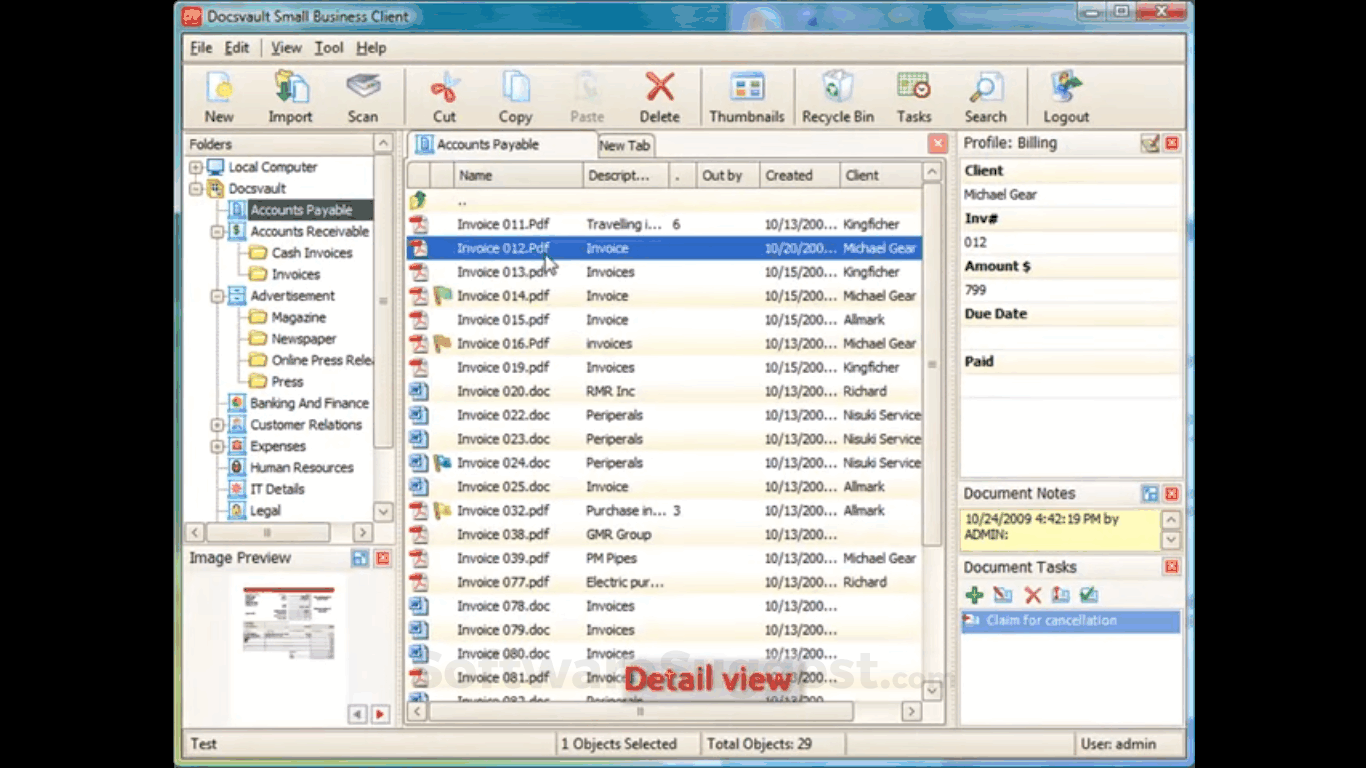
Task: Switch to the New Tab tab
Action: click(x=625, y=146)
